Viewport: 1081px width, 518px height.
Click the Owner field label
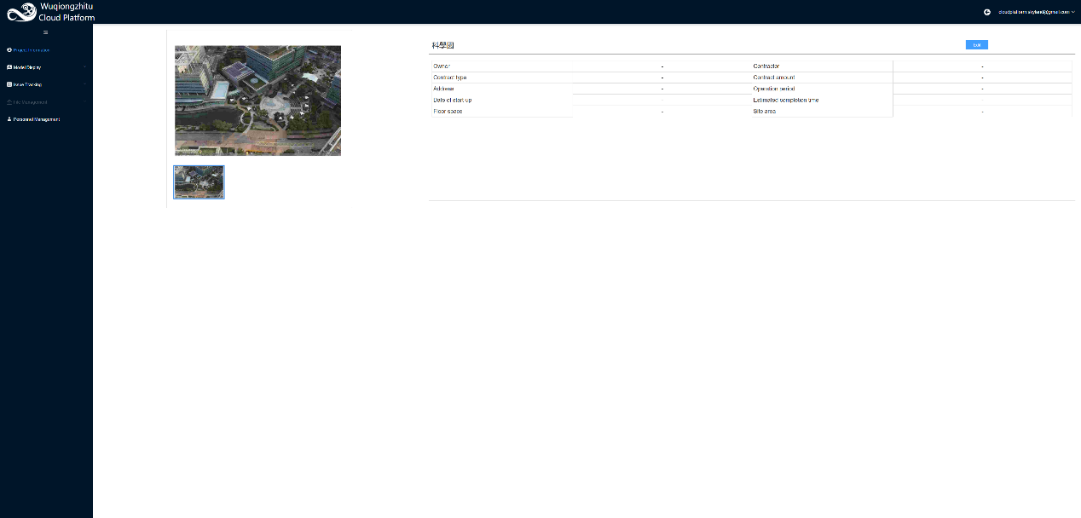coord(441,66)
